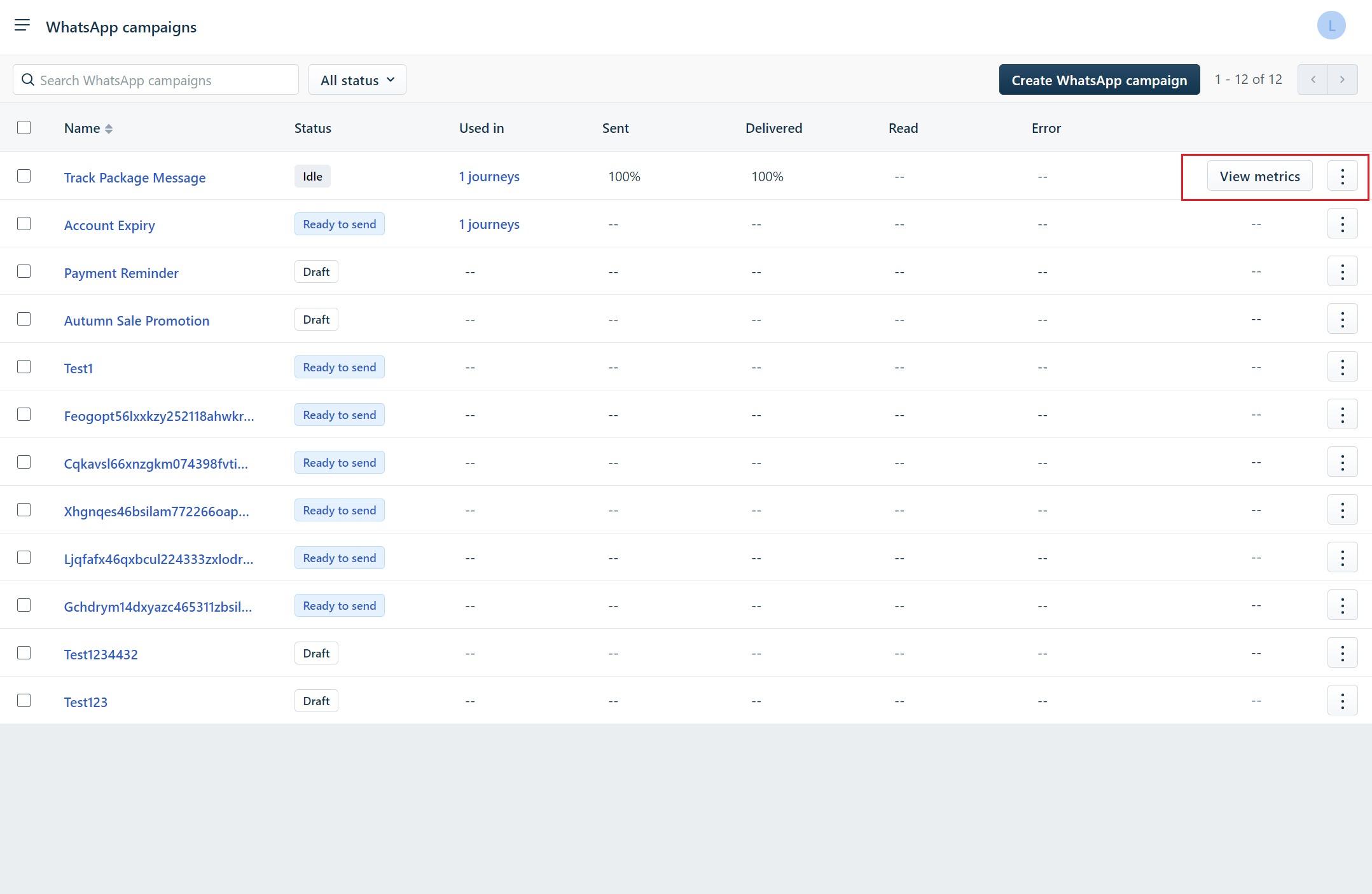Open actions menu for Autumn Sale Promotion
Screen dimensions: 1372x894
point(1342,319)
